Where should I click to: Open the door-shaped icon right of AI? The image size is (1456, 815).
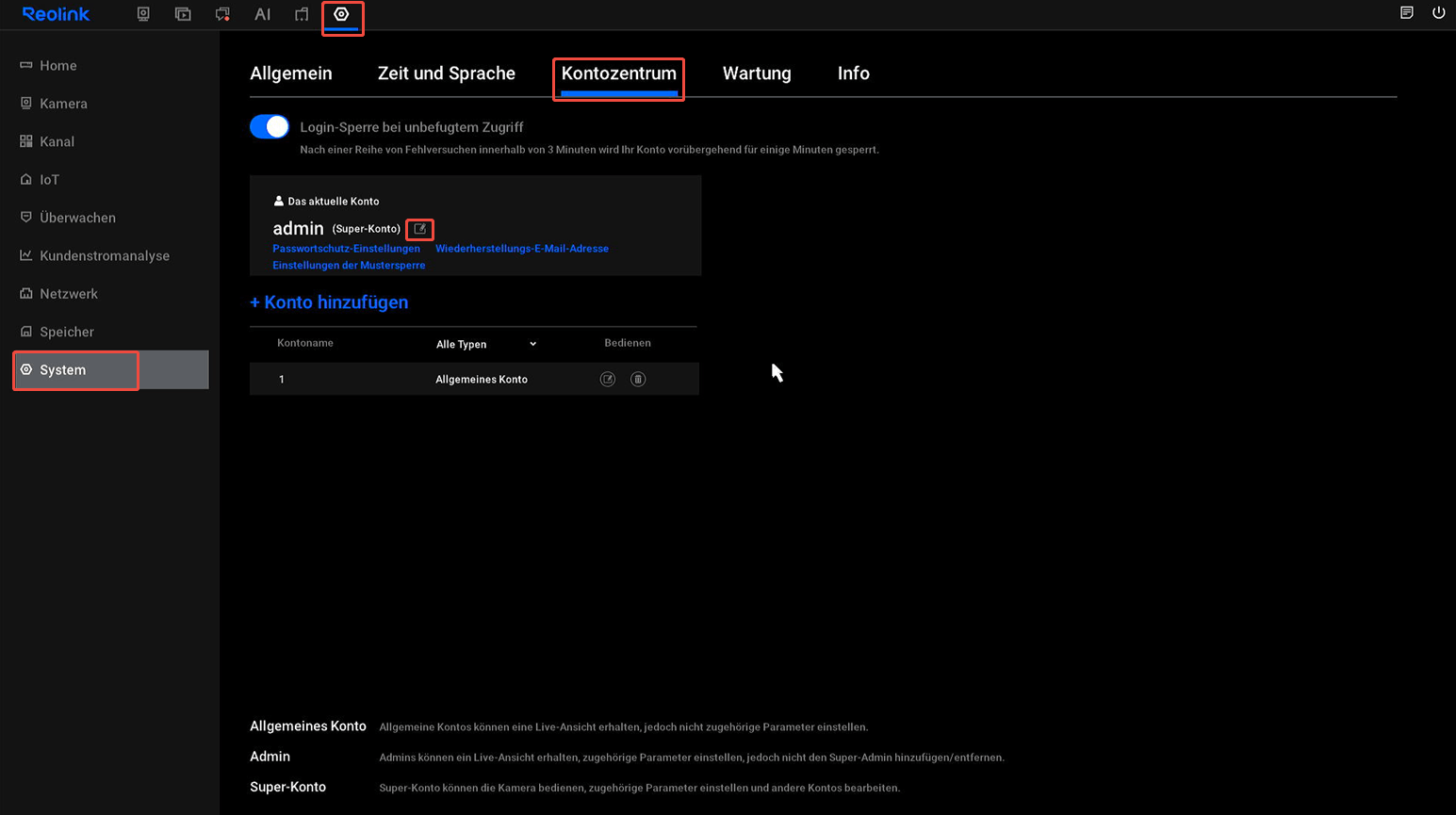302,14
